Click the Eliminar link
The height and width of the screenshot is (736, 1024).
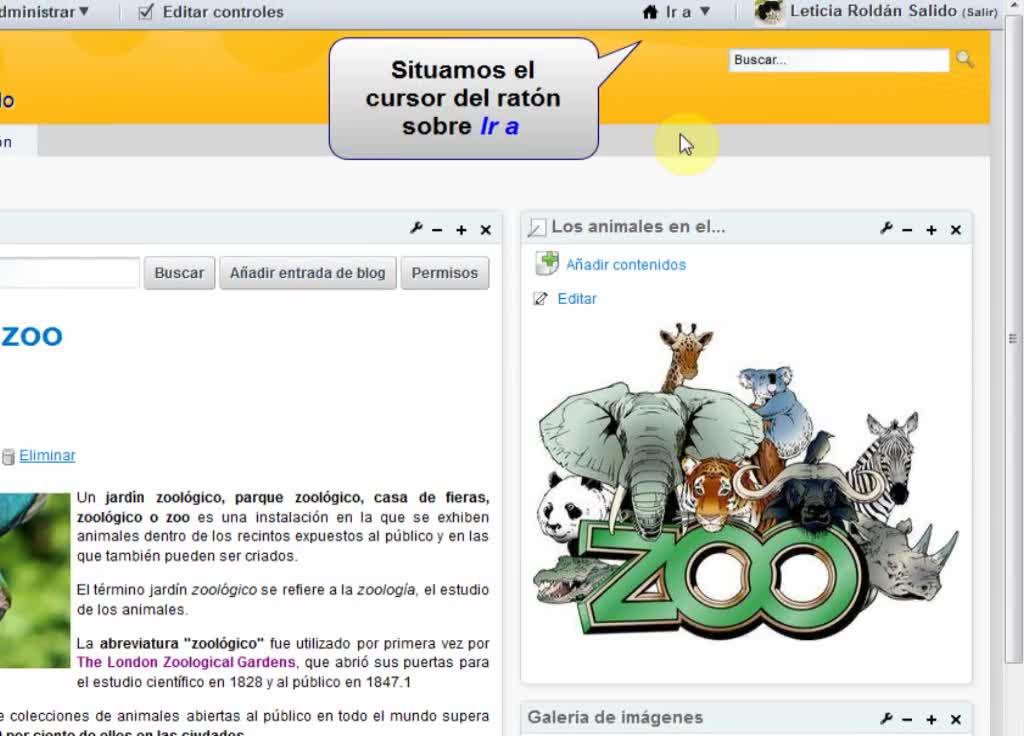coord(47,455)
